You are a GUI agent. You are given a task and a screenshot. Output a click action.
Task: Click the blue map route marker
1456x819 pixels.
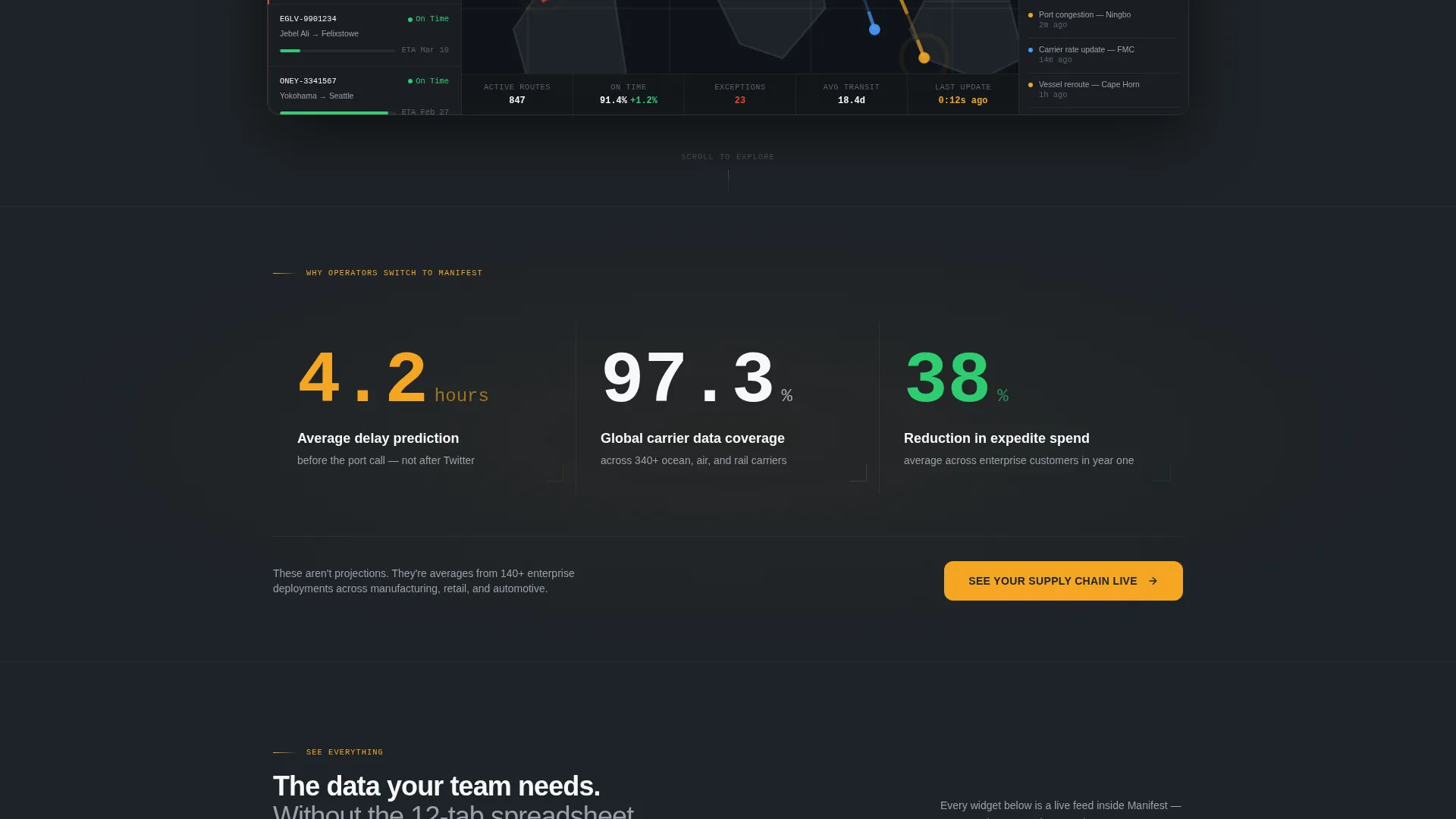[874, 30]
